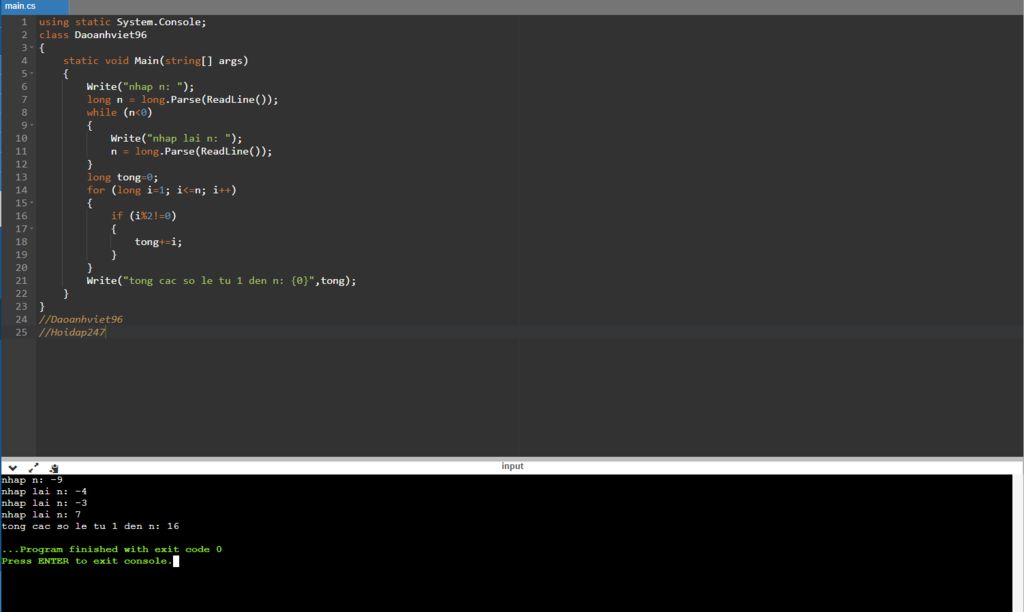This screenshot has height=612, width=1024.
Task: Click 'n = long.Parse(ReadLine());' on line 11
Action: click(191, 152)
